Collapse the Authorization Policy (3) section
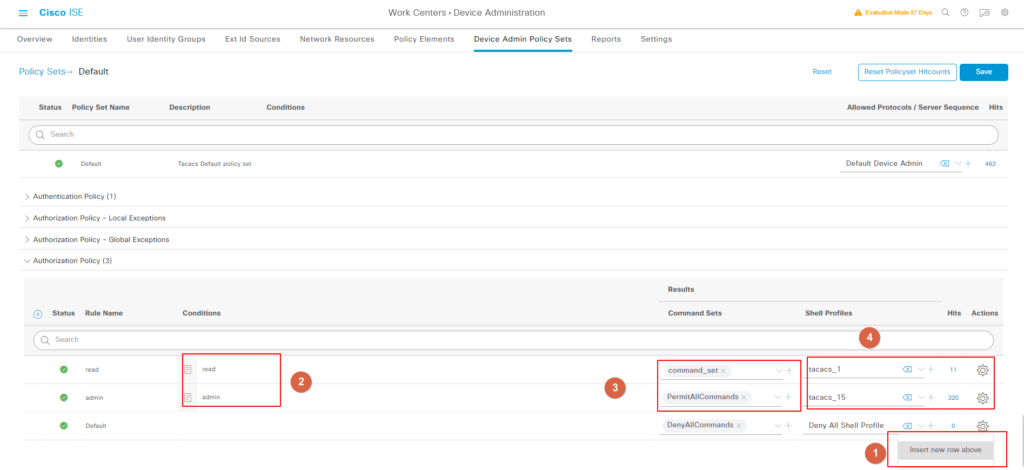 click(x=27, y=261)
